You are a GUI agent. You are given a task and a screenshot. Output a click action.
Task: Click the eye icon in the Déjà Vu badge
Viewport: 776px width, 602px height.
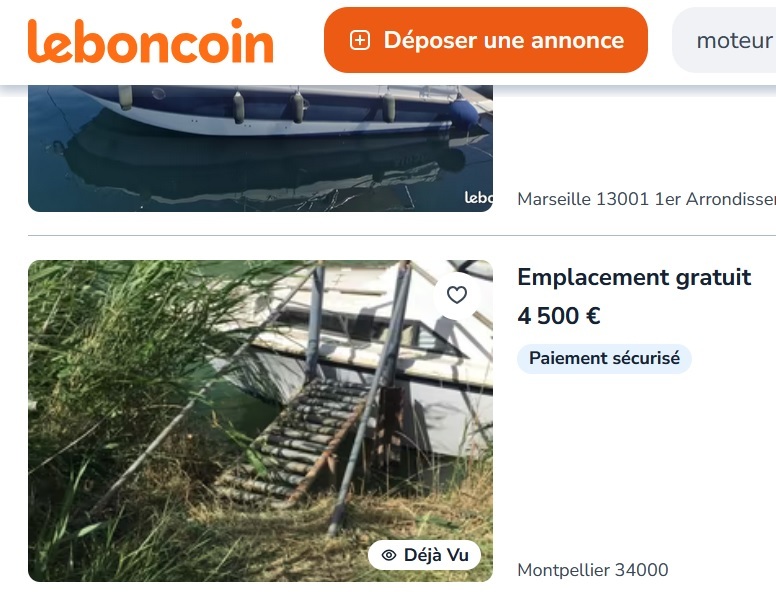pos(389,555)
